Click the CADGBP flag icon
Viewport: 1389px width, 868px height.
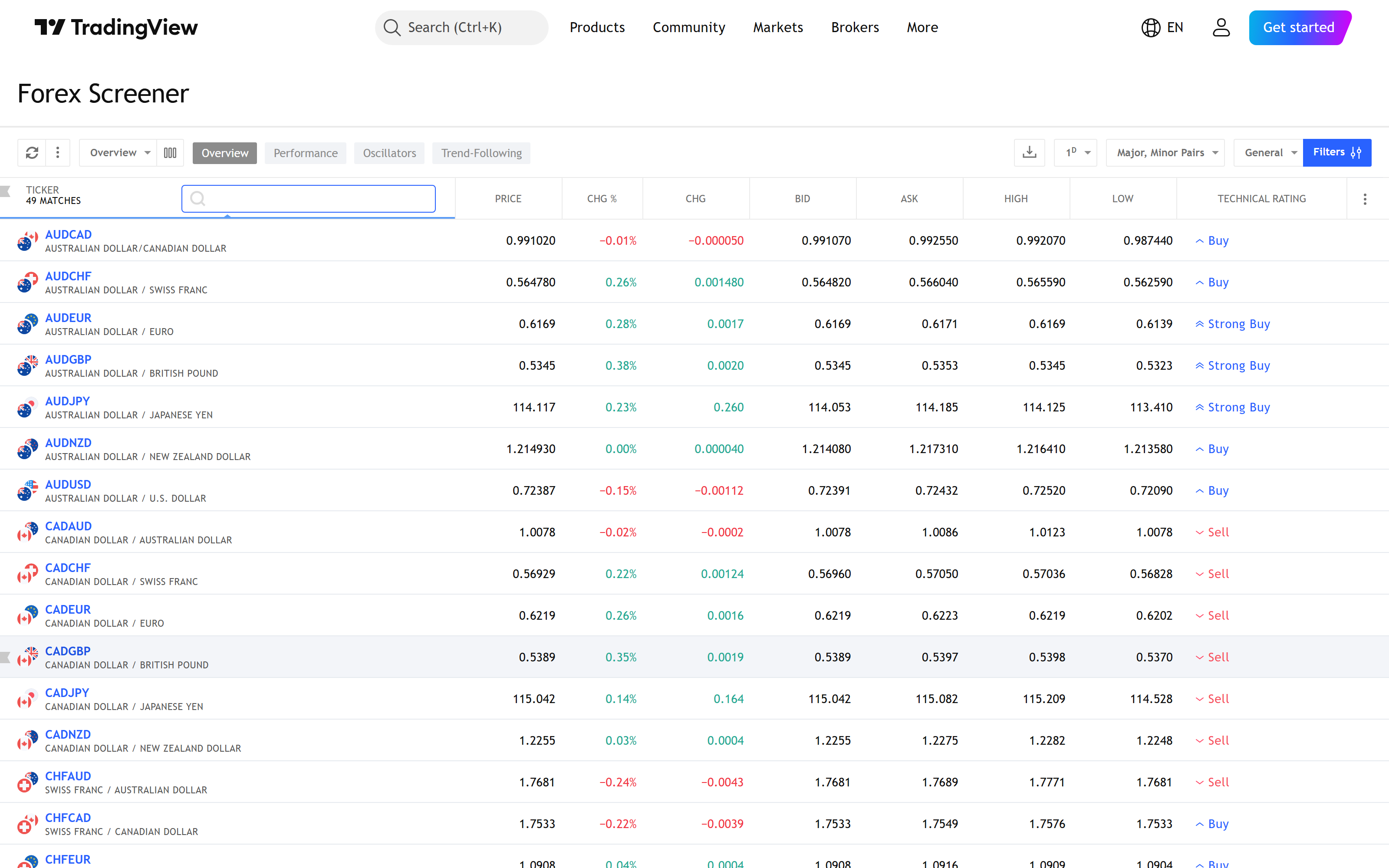coord(27,658)
